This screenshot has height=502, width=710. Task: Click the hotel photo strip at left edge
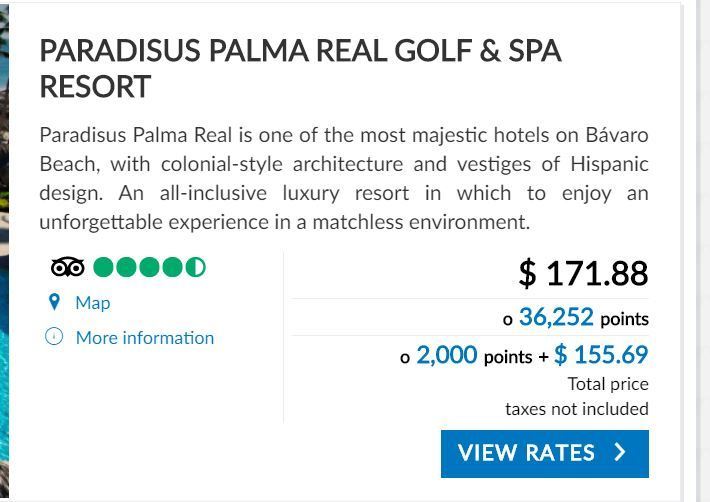[5, 251]
